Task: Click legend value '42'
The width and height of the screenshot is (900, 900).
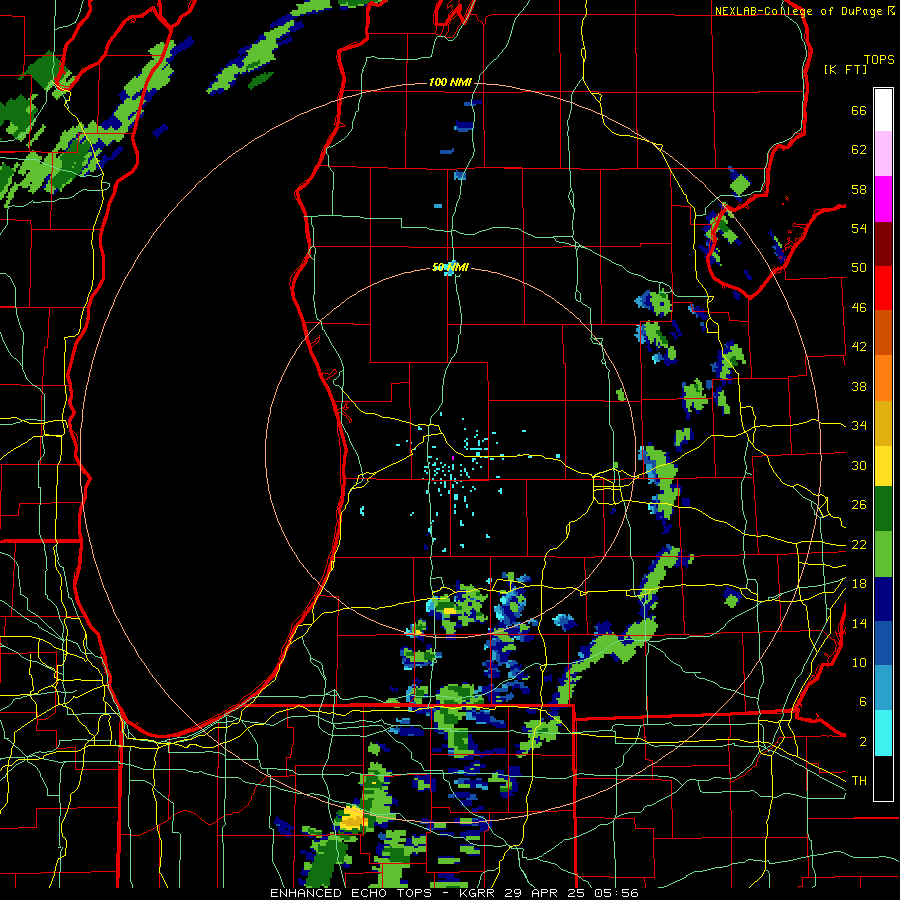Action: tap(859, 347)
